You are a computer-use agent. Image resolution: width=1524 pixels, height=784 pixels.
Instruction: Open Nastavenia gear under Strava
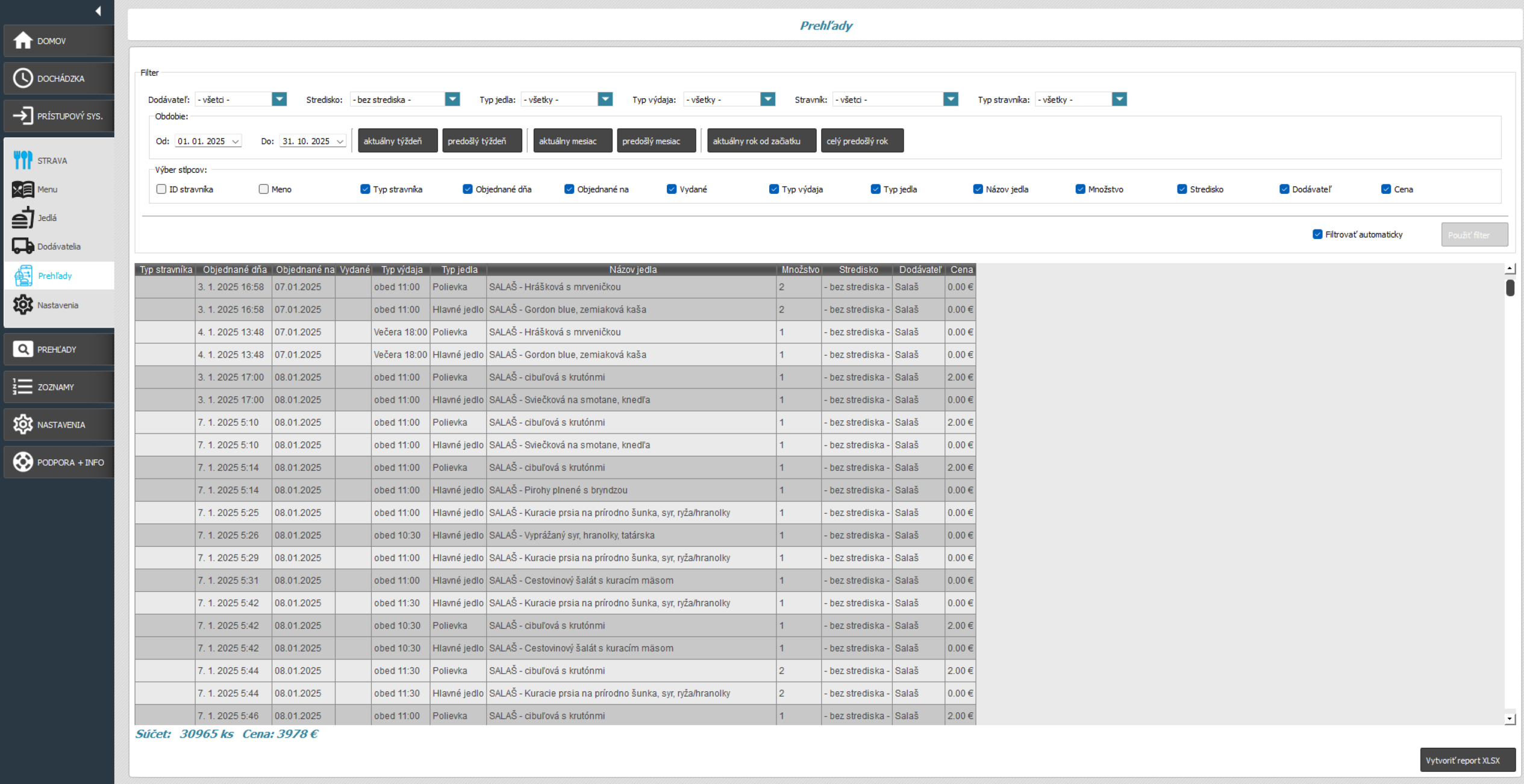pyautogui.click(x=23, y=305)
